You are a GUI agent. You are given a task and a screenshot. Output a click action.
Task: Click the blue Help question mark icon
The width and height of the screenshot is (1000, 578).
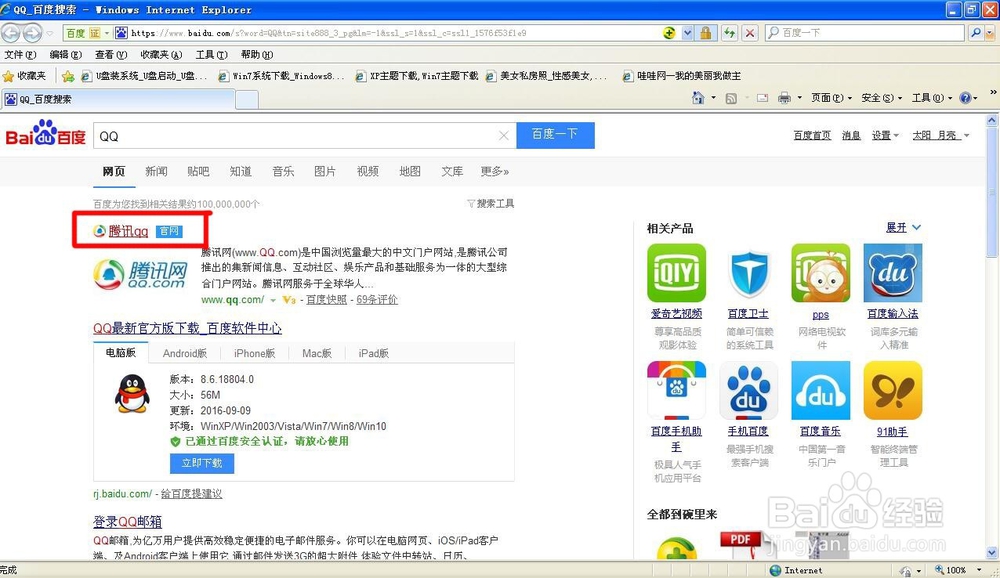click(965, 98)
